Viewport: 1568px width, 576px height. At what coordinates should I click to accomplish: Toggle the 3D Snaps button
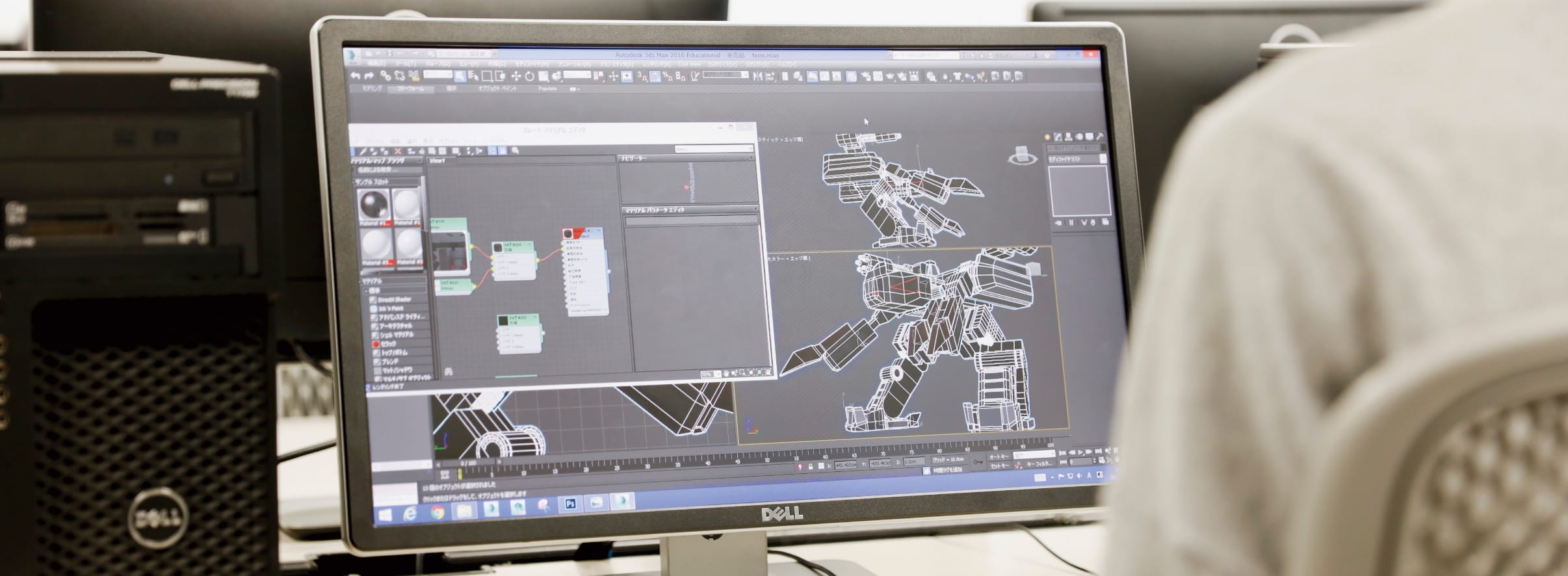pyautogui.click(x=642, y=76)
